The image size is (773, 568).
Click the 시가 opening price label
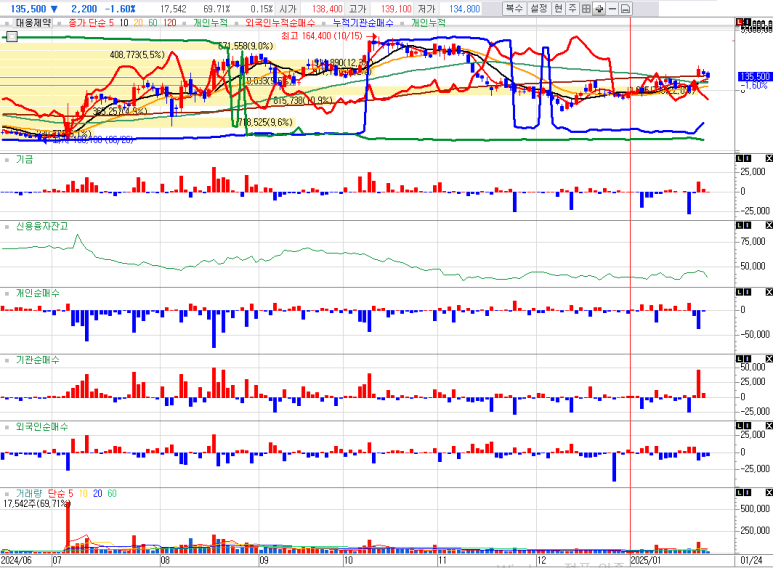[287, 9]
